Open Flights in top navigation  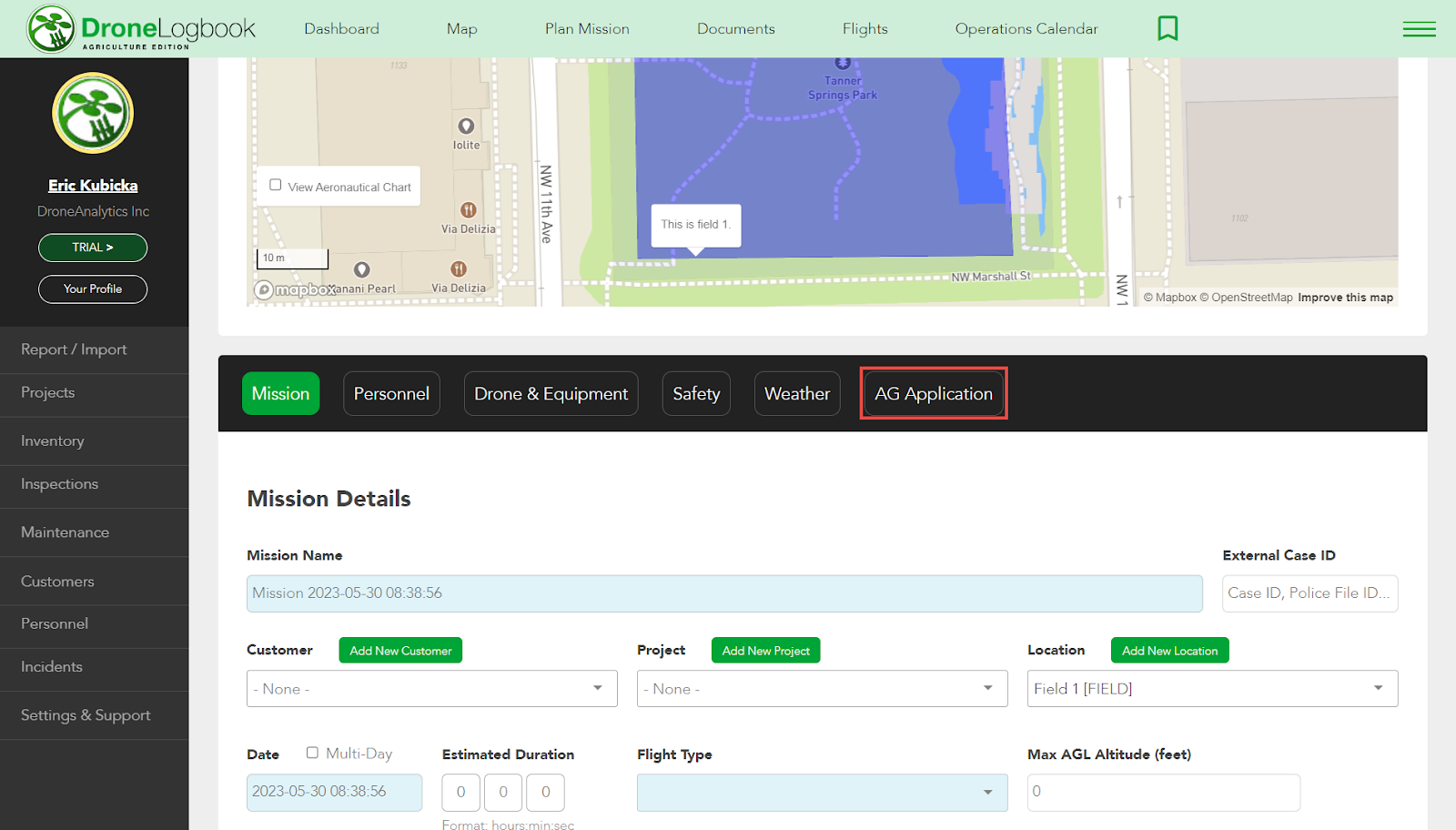865,29
